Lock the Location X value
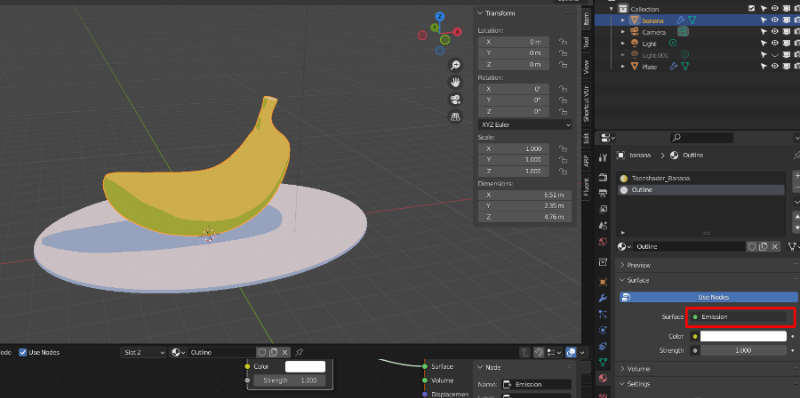Viewport: 800px width, 398px height. coord(563,42)
